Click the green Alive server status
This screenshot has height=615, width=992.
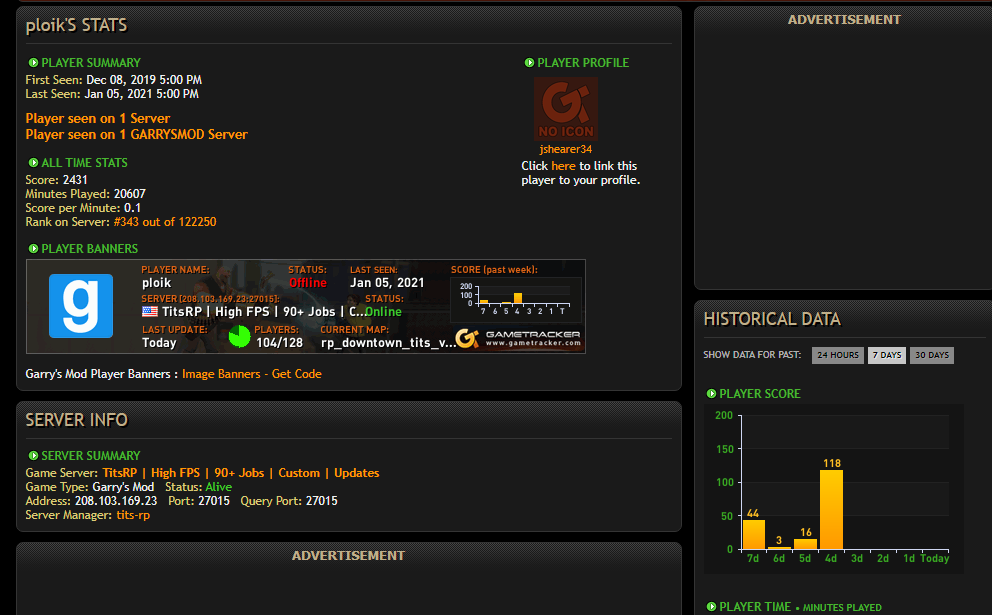click(219, 487)
